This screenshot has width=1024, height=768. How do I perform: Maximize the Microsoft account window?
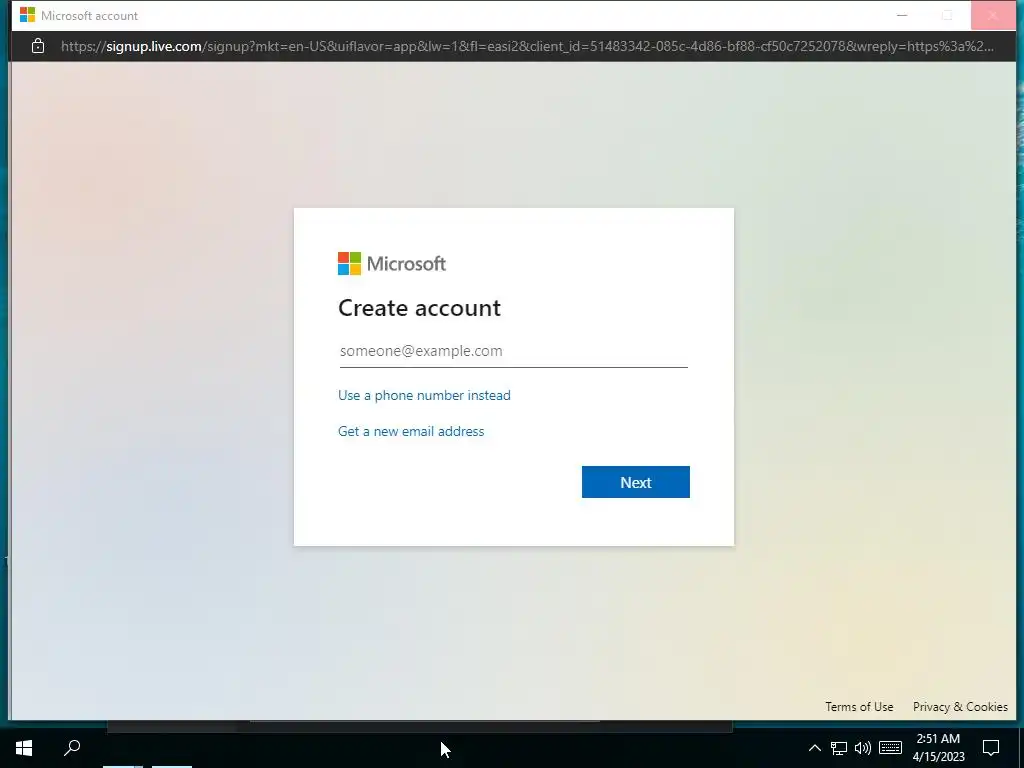[x=947, y=15]
